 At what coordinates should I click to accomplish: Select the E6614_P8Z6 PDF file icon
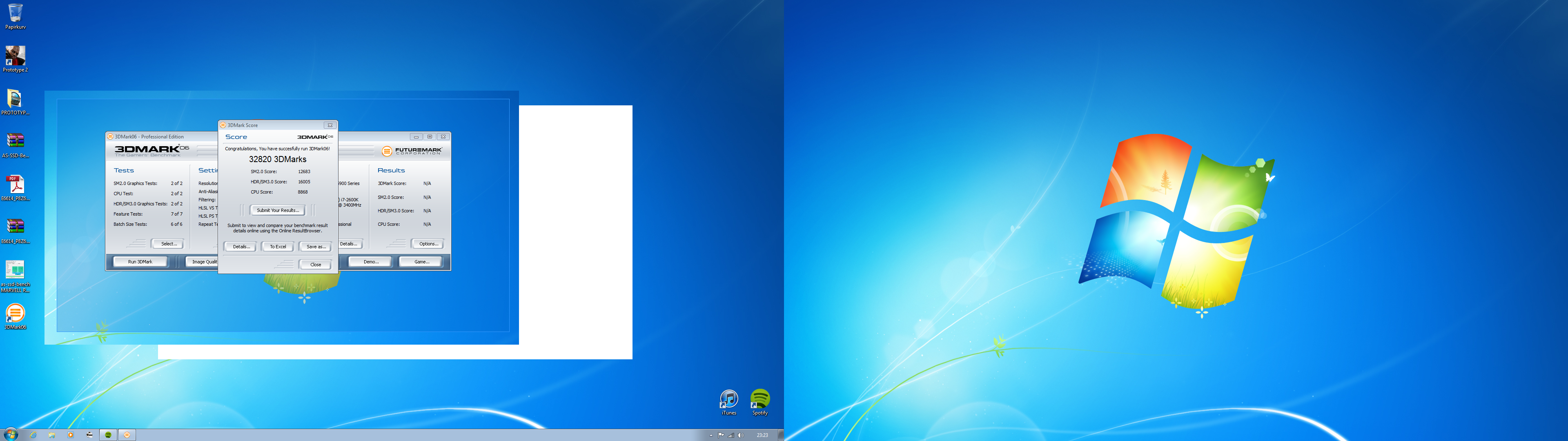point(15,187)
